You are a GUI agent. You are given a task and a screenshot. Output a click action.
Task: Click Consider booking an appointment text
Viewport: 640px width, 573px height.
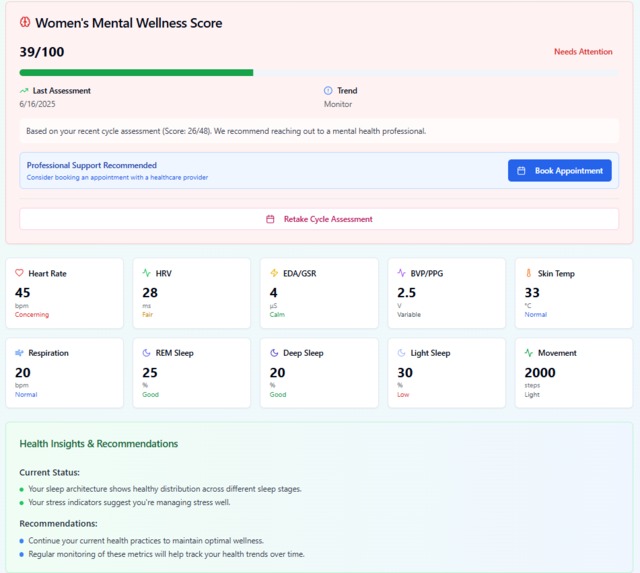[118, 178]
